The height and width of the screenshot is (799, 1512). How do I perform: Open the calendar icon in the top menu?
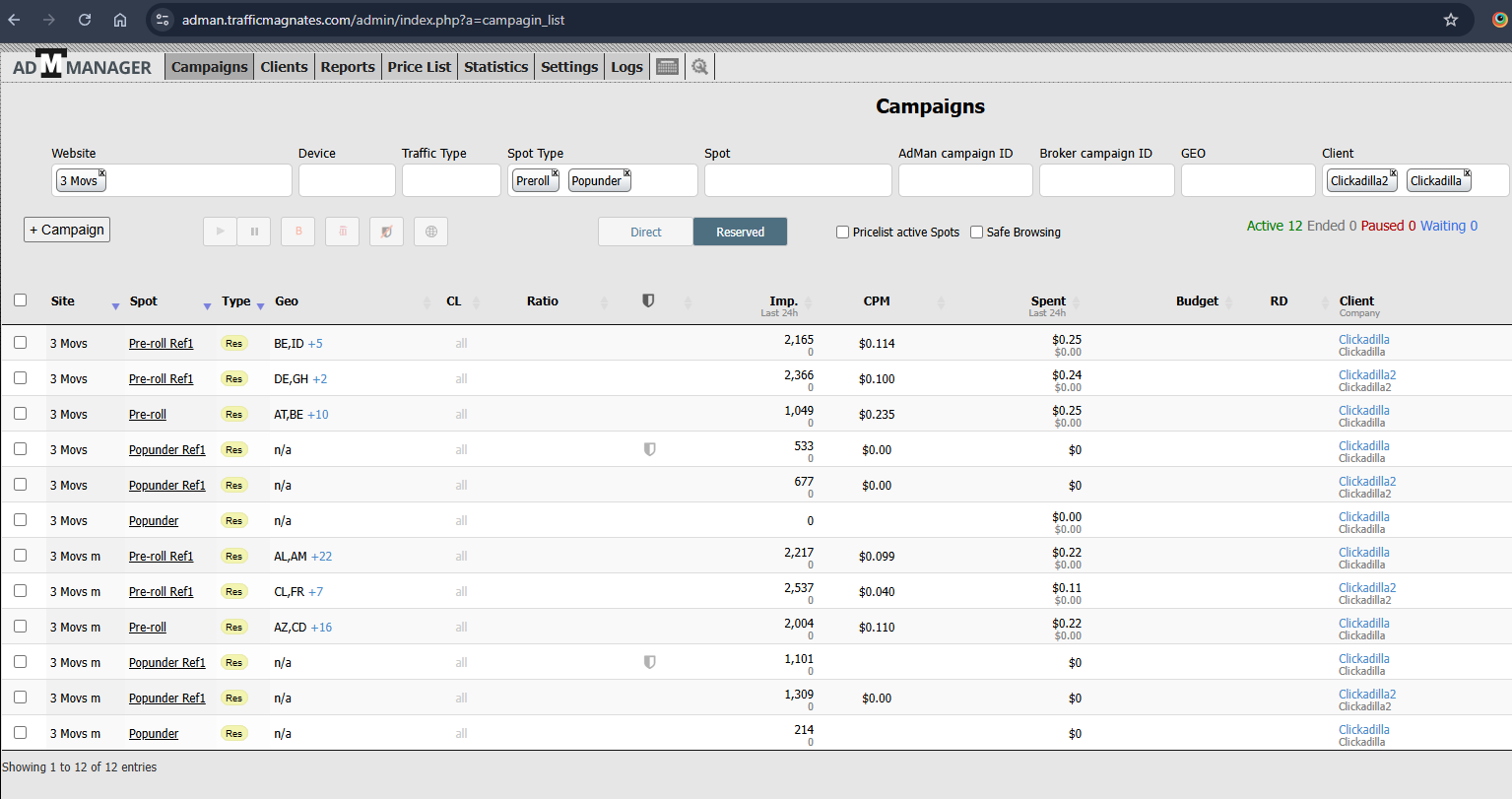coord(667,67)
